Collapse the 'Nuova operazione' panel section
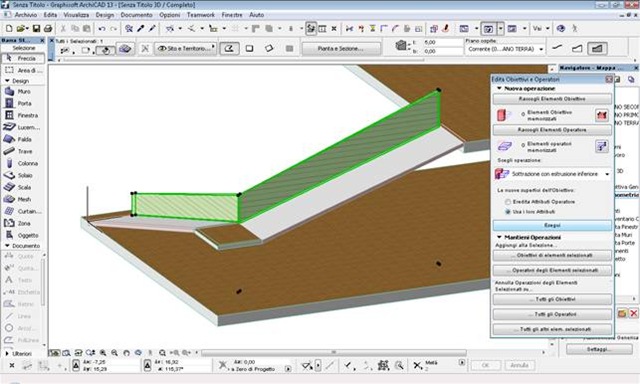Image resolution: width=640 pixels, height=384 pixels. (x=499, y=88)
